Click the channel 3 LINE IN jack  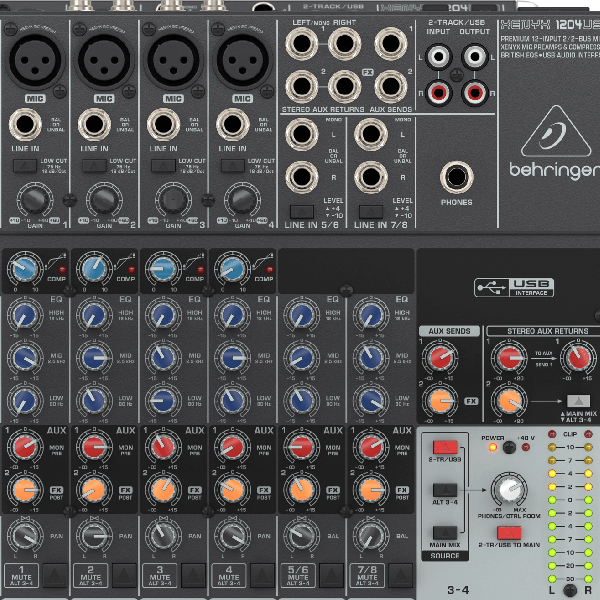click(163, 124)
